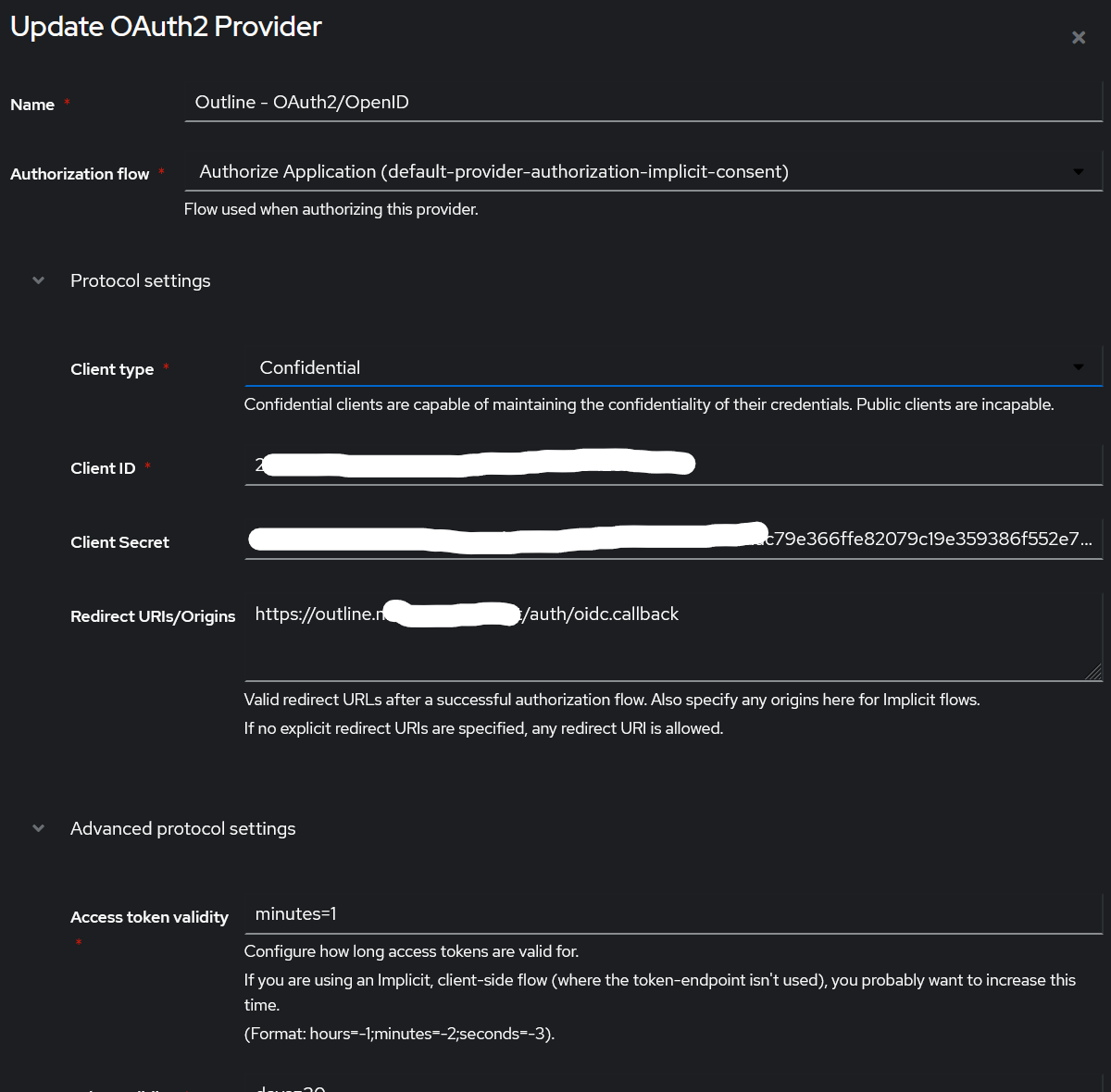Click the required asterisk beside Name

67,101
